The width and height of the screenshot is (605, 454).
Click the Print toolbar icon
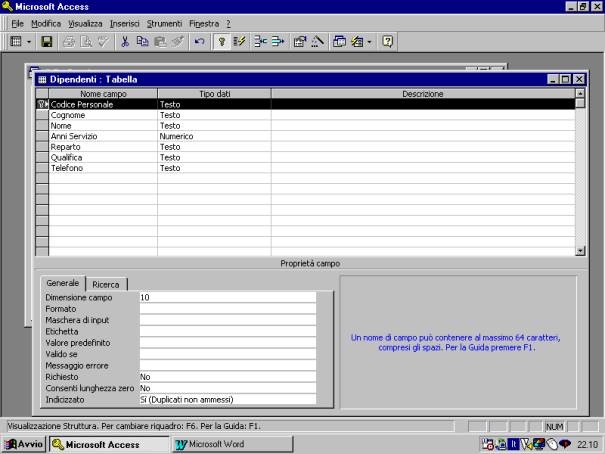69,41
